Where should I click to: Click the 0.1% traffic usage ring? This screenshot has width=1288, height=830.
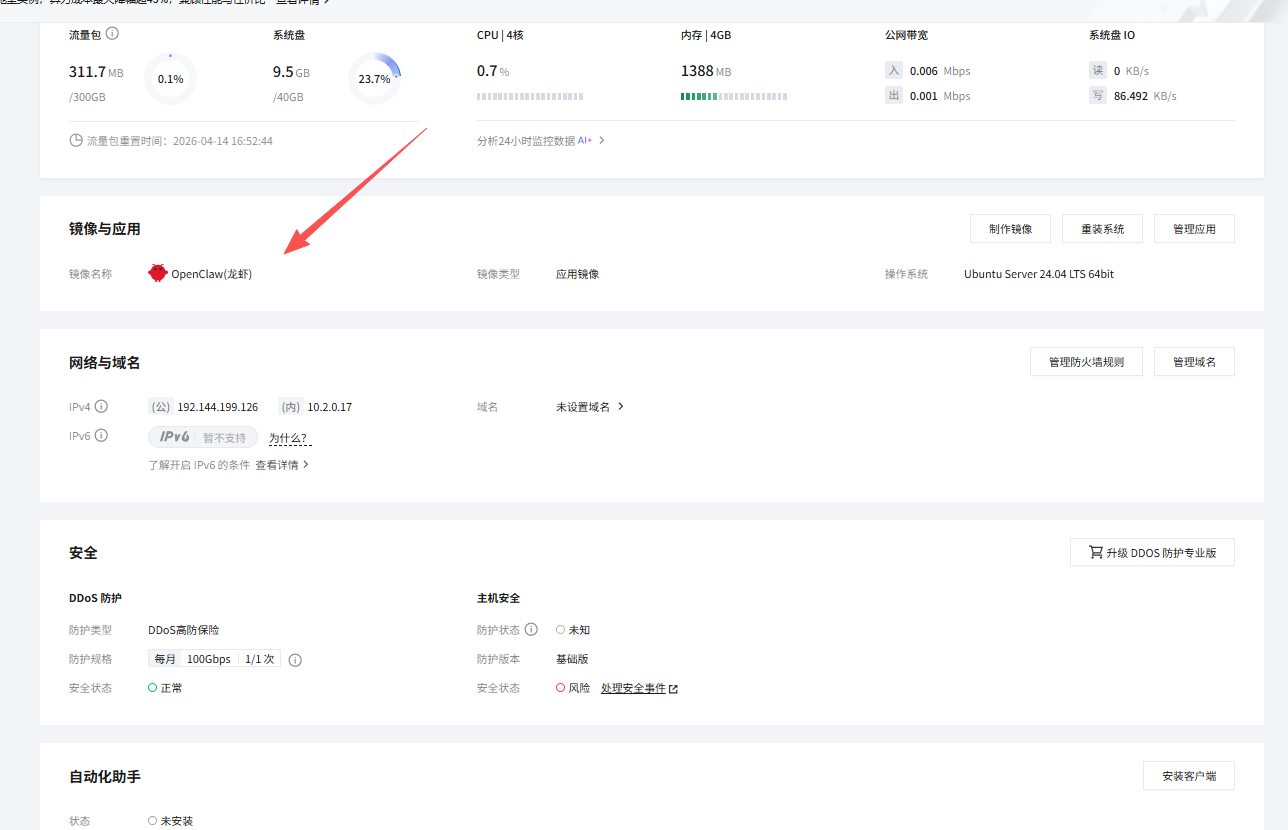coord(171,79)
